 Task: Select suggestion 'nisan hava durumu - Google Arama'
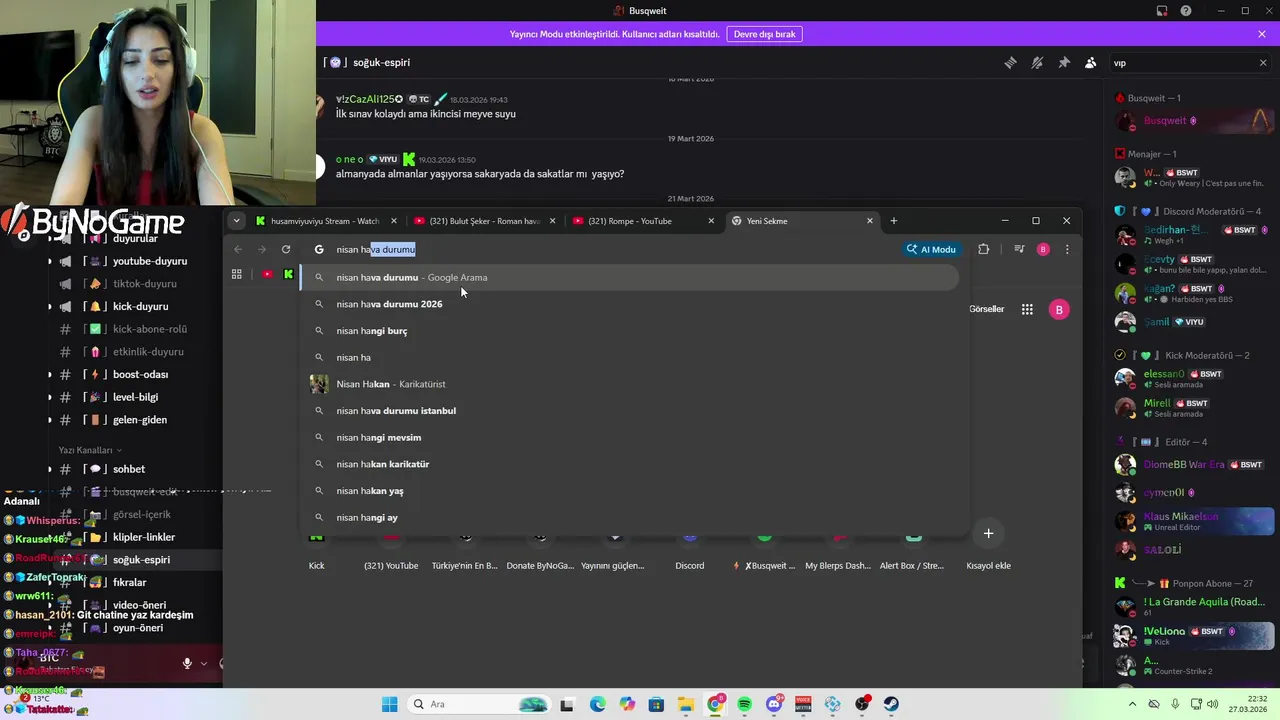[x=630, y=277]
